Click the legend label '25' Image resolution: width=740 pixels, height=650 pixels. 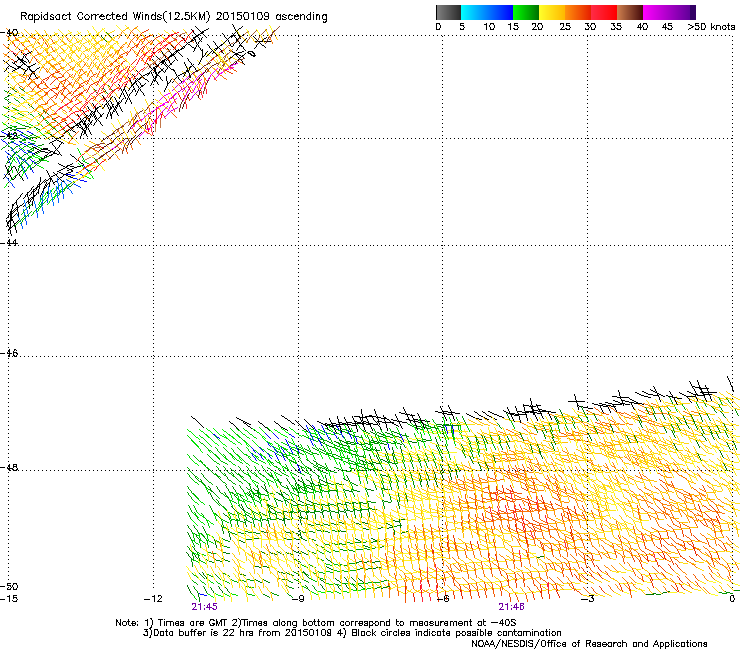565,27
